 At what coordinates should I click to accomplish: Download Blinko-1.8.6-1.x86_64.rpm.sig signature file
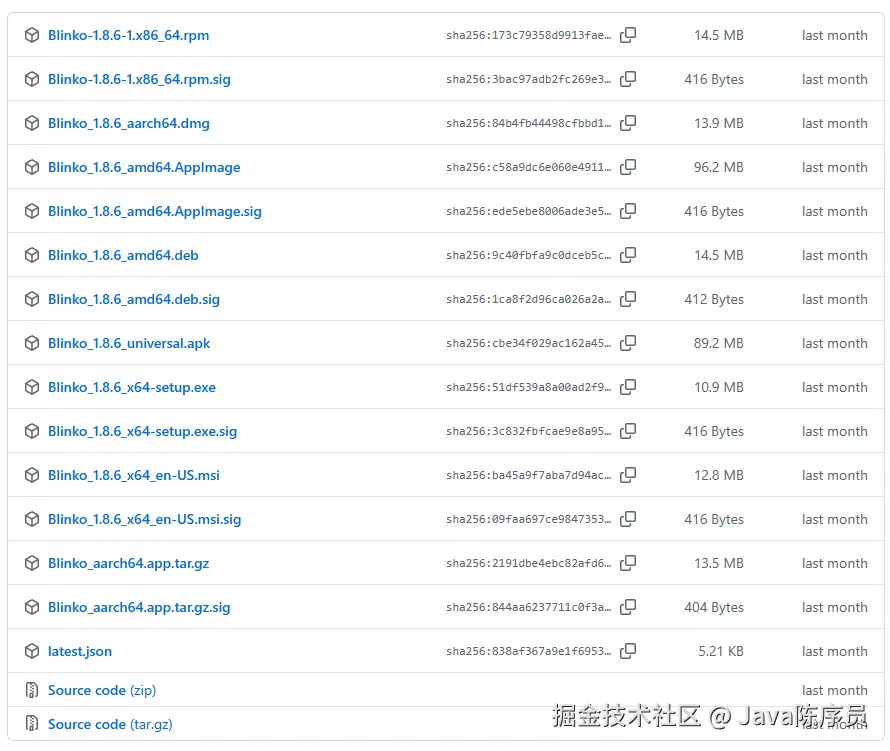tap(139, 79)
